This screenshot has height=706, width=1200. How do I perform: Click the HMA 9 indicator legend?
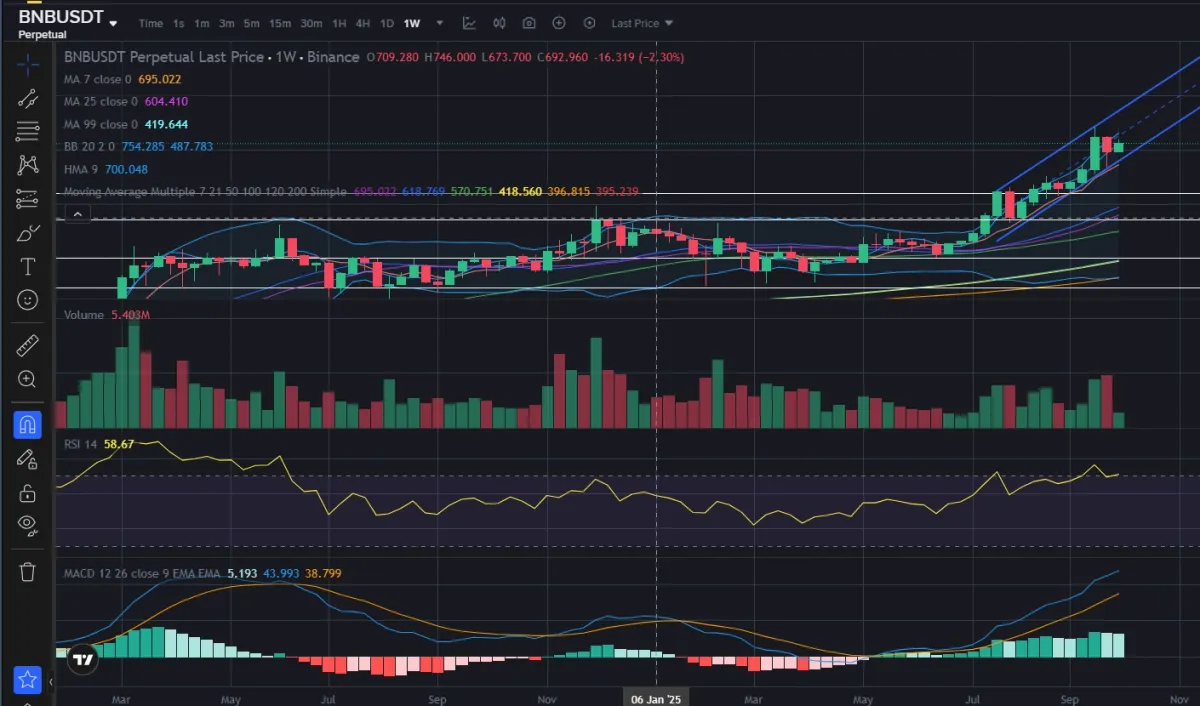(x=80, y=169)
